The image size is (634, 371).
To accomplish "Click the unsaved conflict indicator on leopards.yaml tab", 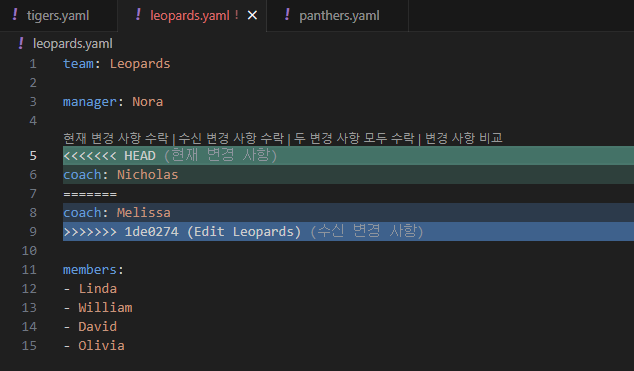I will 237,15.
